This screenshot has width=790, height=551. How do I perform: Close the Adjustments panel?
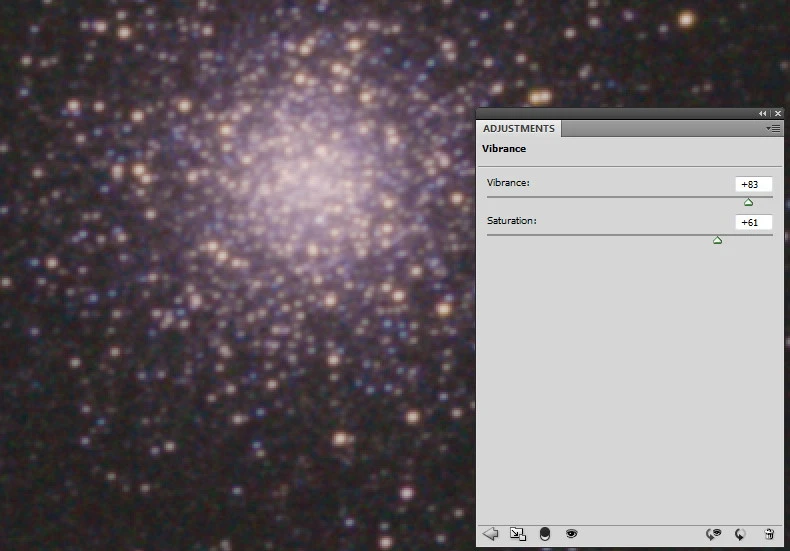pyautogui.click(x=778, y=114)
